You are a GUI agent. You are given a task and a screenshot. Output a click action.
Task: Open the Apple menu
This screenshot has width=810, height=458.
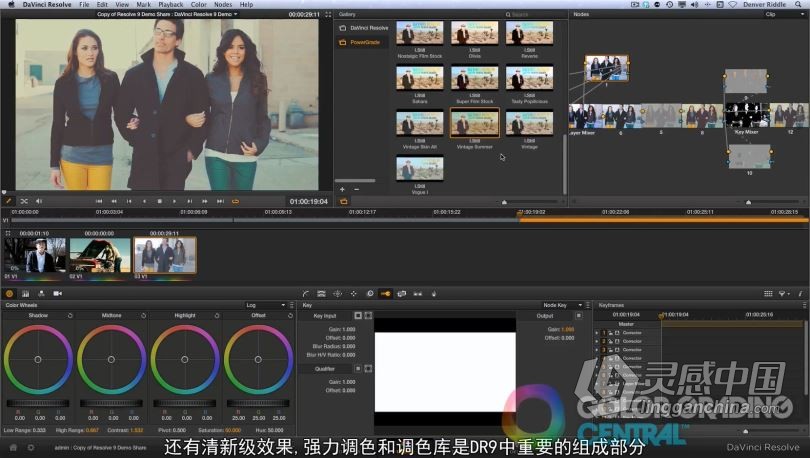tap(11, 5)
